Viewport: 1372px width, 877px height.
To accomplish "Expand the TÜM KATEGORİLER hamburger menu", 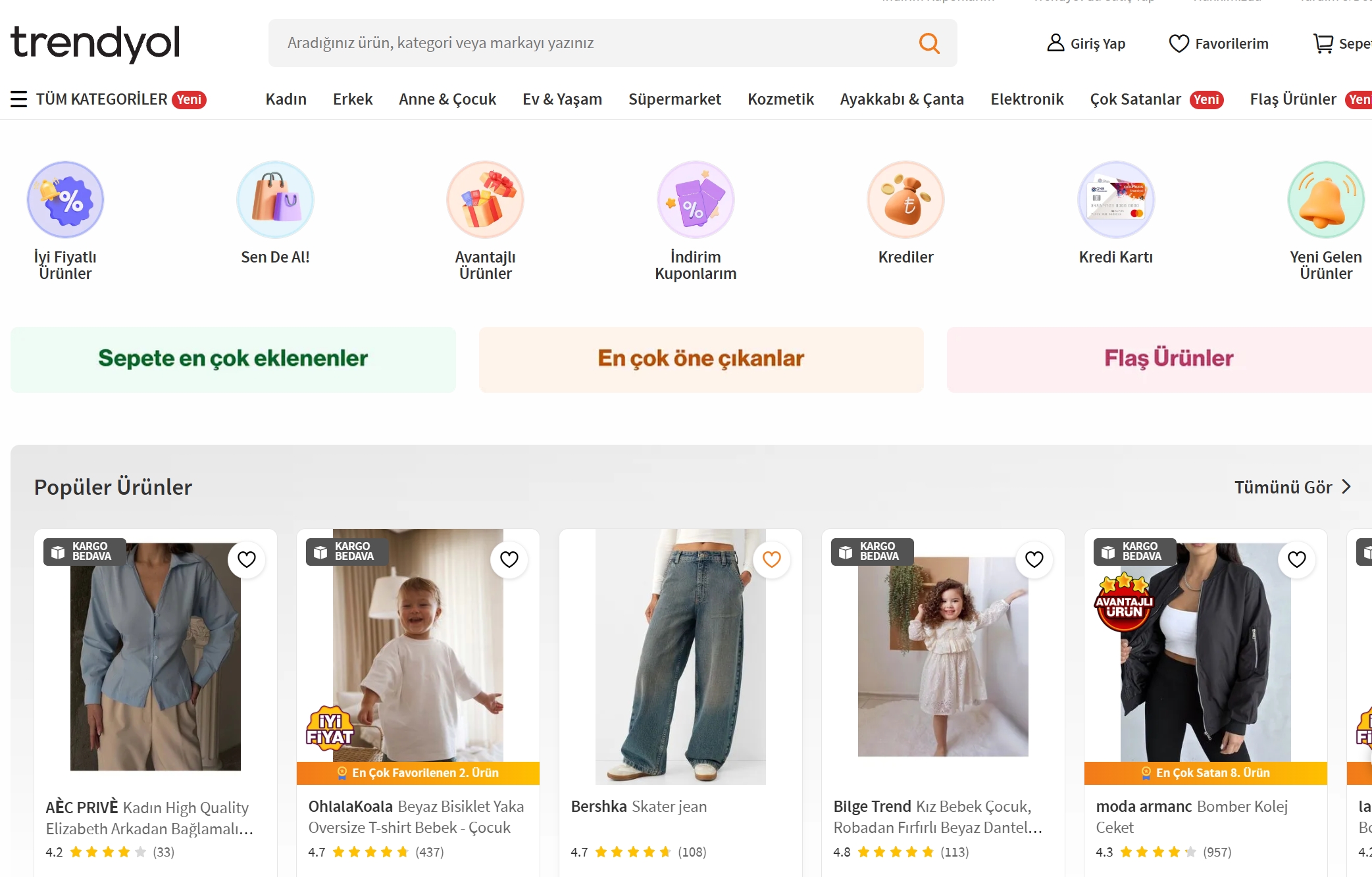I will tap(19, 99).
